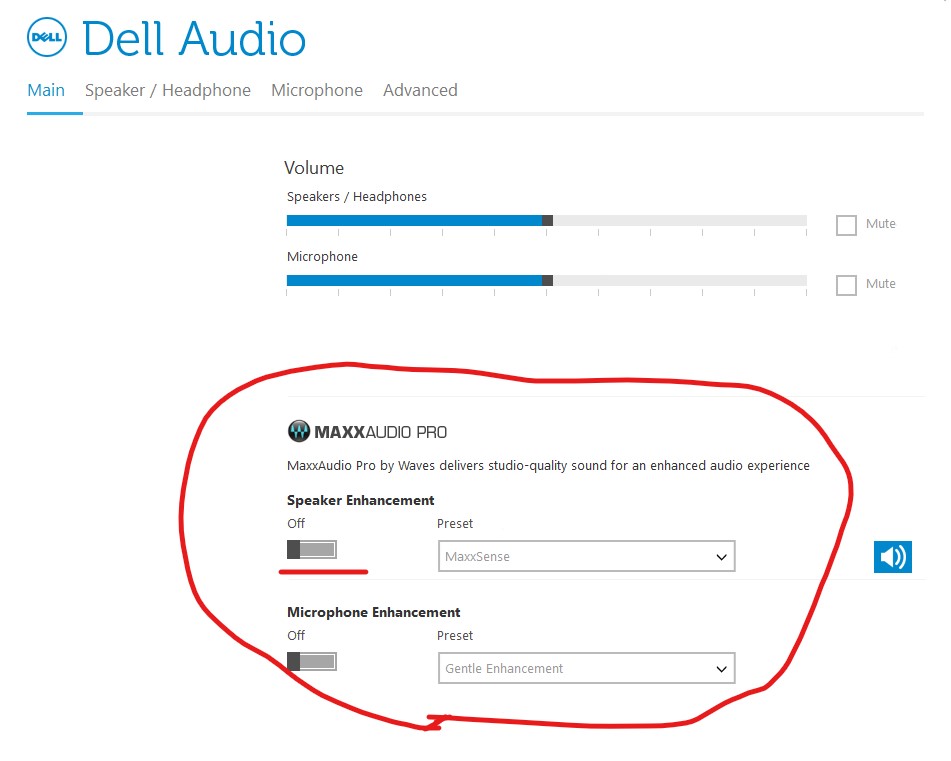Click the Microphone label above the volume slider
Image resolution: width=951 pixels, height=761 pixels.
pos(322,256)
